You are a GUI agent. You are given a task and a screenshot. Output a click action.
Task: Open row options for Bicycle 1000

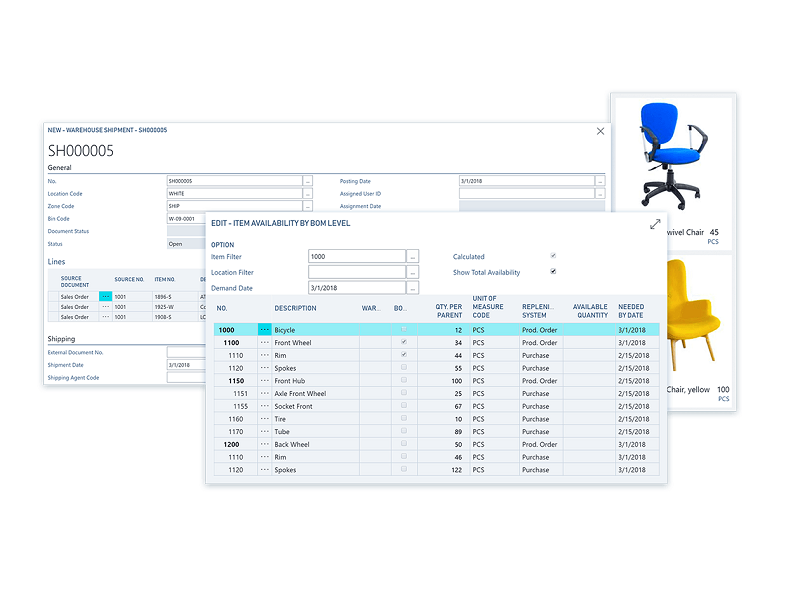coord(264,330)
